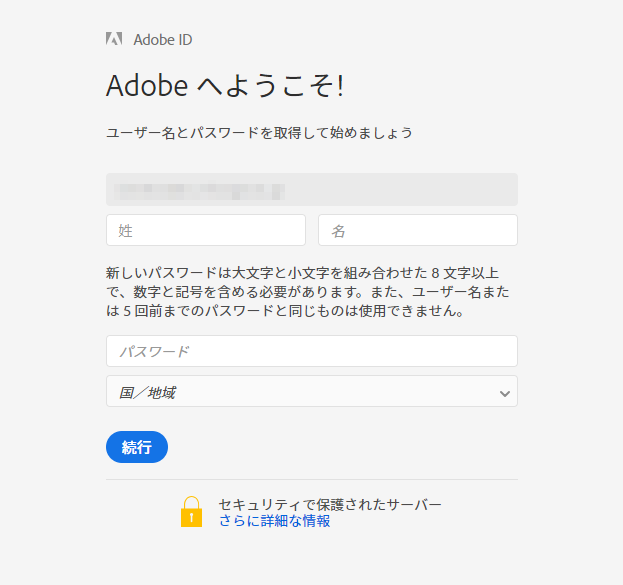Focus the パスワード password field

click(312, 351)
